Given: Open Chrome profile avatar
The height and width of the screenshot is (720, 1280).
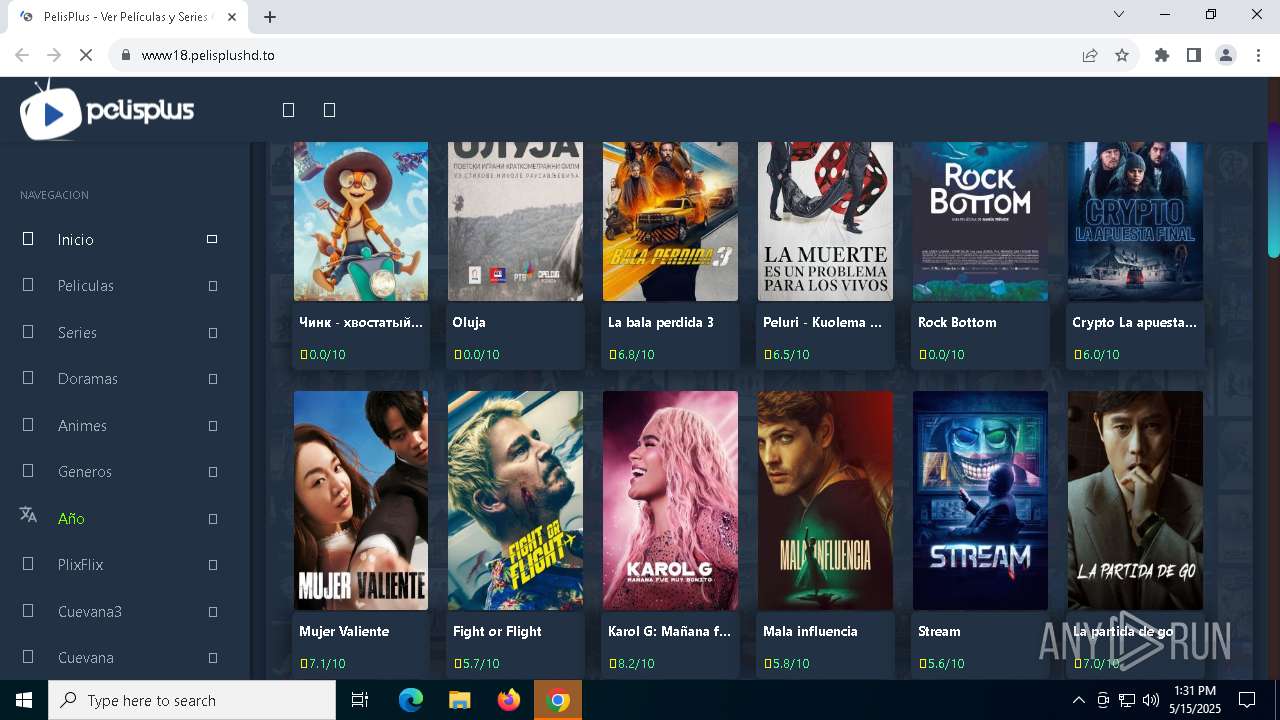Looking at the screenshot, I should pos(1226,55).
